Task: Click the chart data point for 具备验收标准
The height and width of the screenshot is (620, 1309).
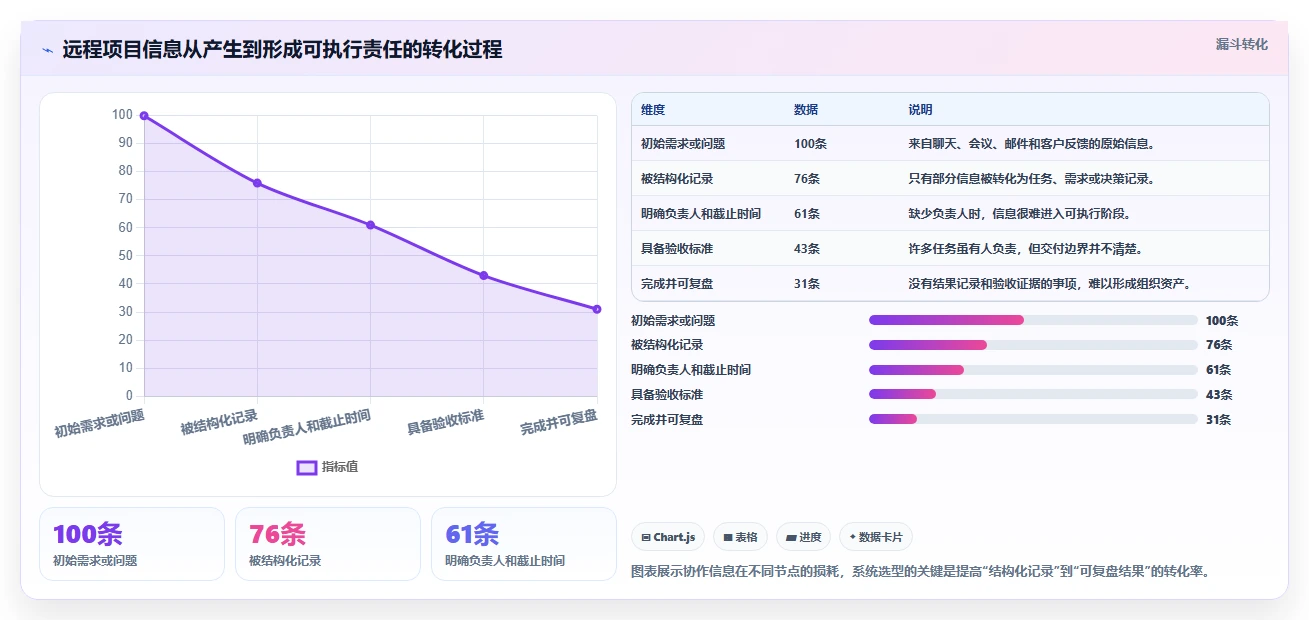Action: click(483, 275)
